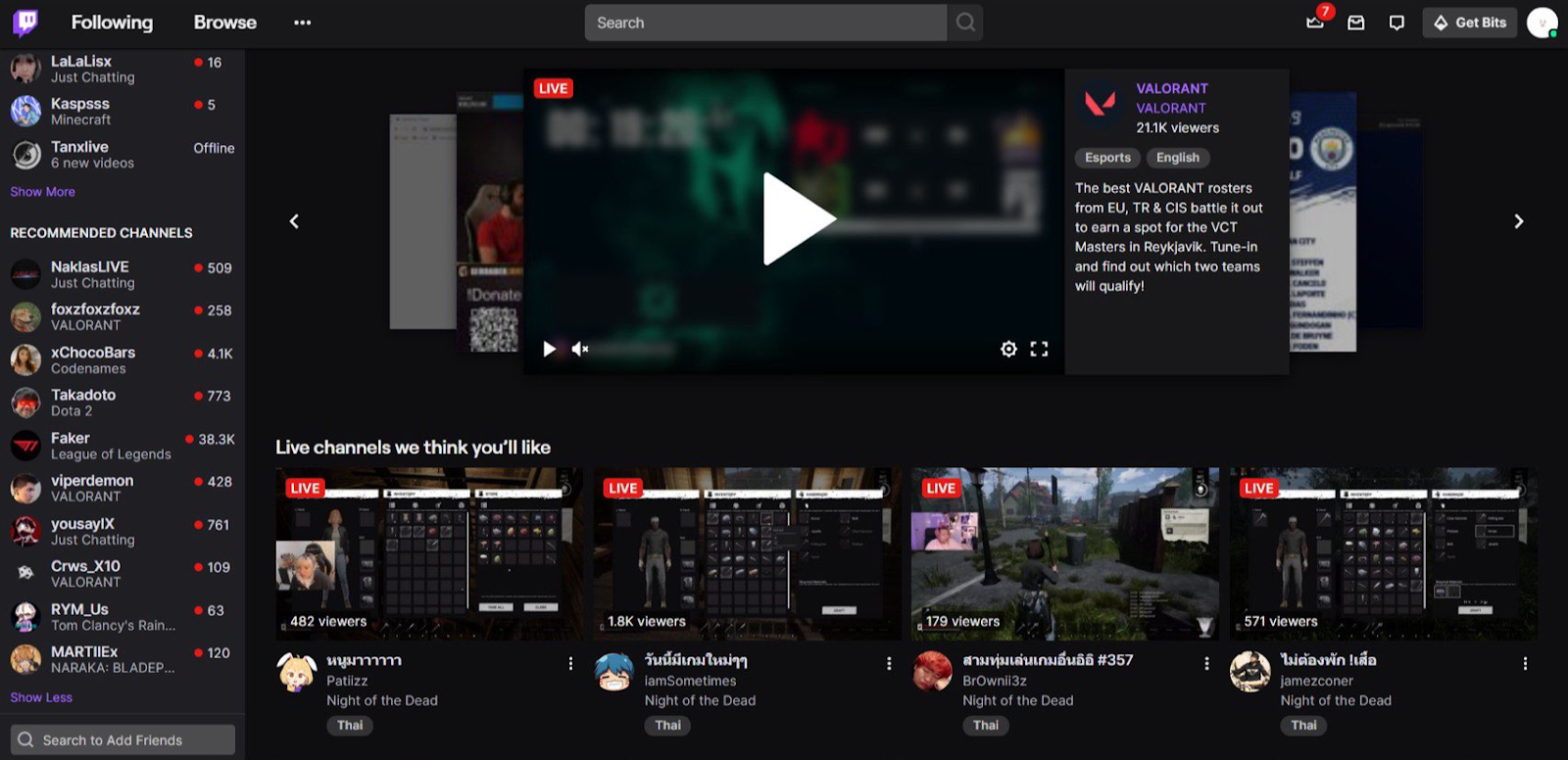Image resolution: width=1568 pixels, height=760 pixels.
Task: Open jamezconer channel avatar
Action: 1250,671
